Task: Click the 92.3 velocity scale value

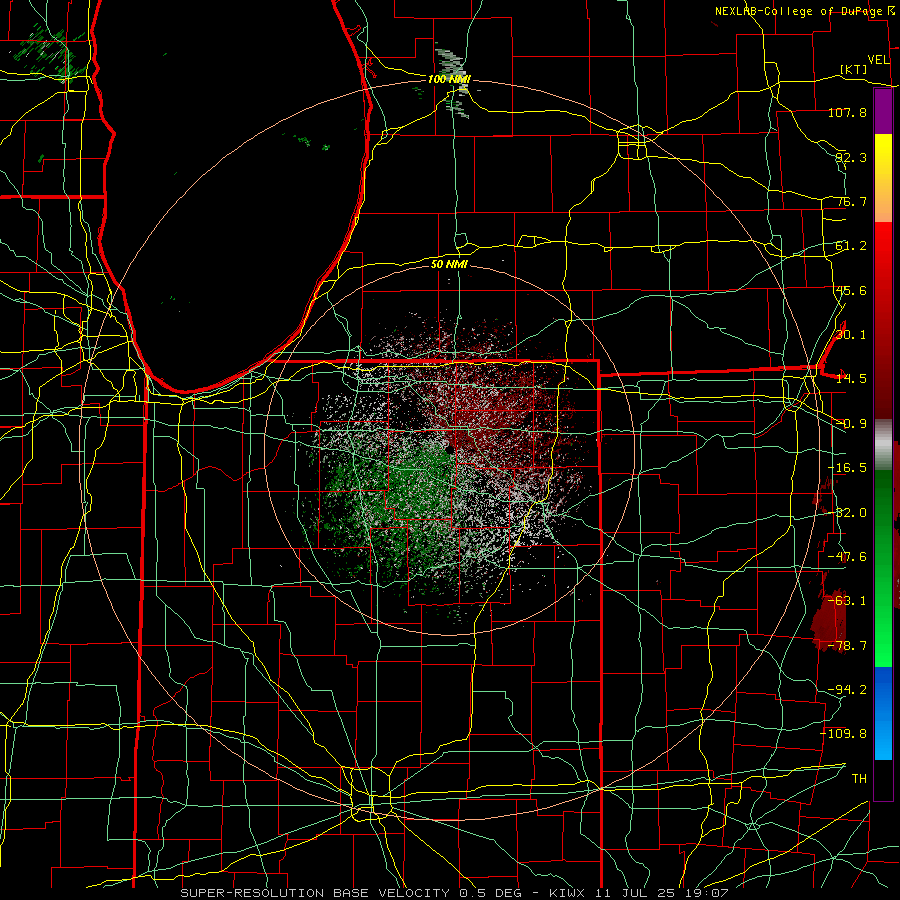Action: (x=851, y=157)
